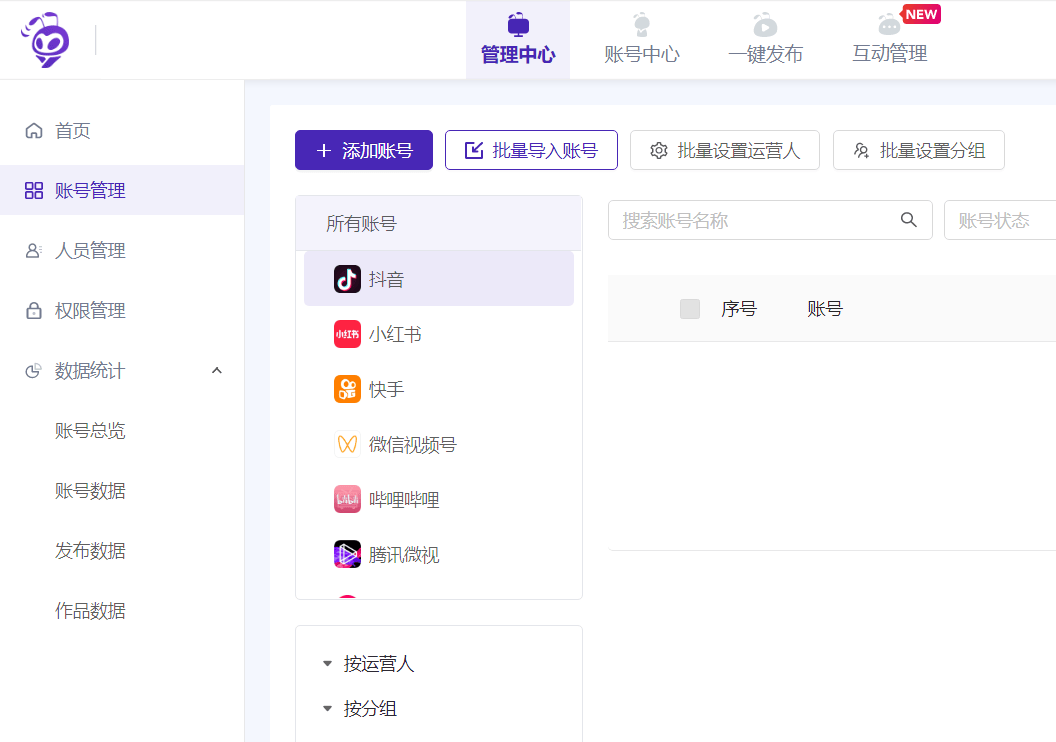Go to the 互动管理 tab

(889, 40)
